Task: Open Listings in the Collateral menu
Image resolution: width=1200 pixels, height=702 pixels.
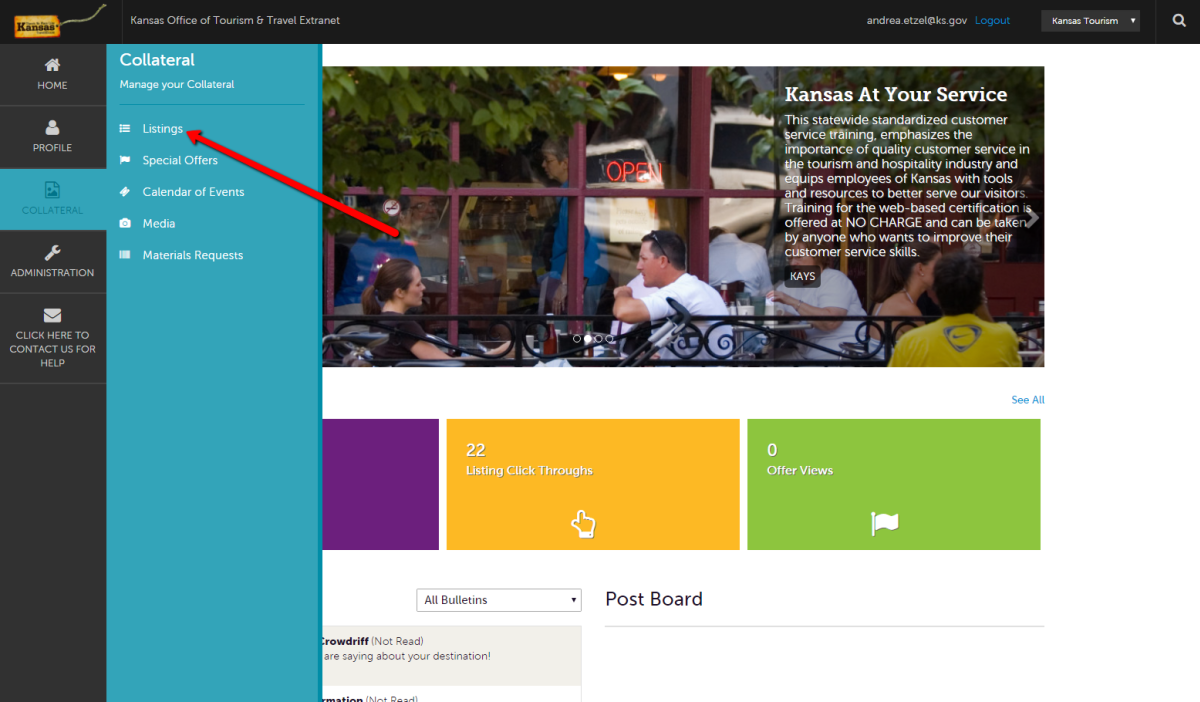Action: pos(162,129)
